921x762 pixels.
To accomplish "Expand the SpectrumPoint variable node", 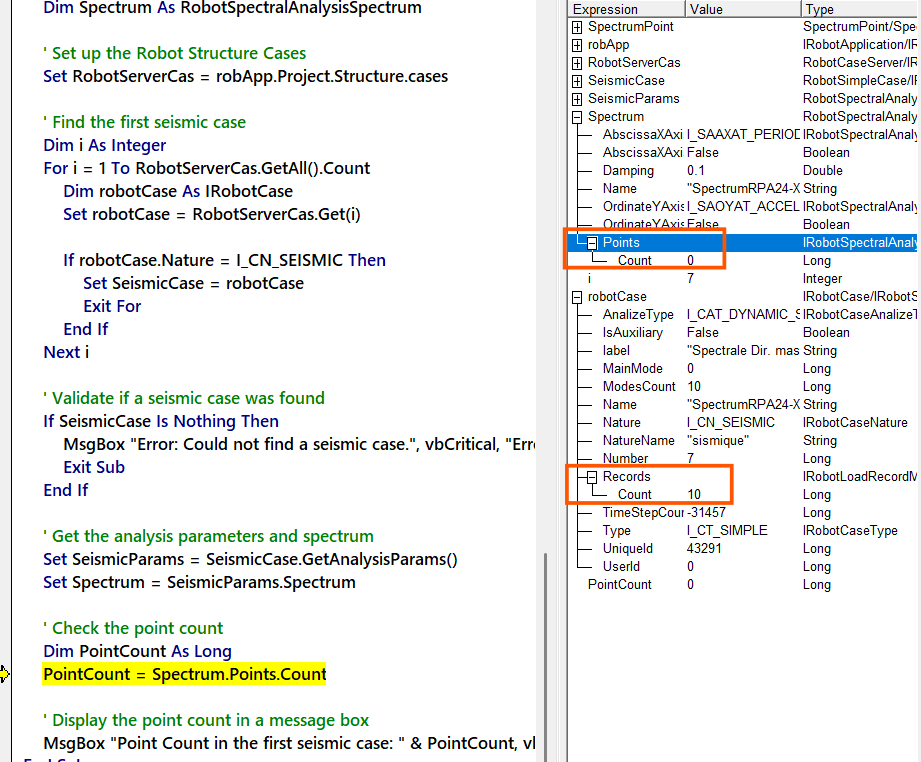I will coord(577,27).
